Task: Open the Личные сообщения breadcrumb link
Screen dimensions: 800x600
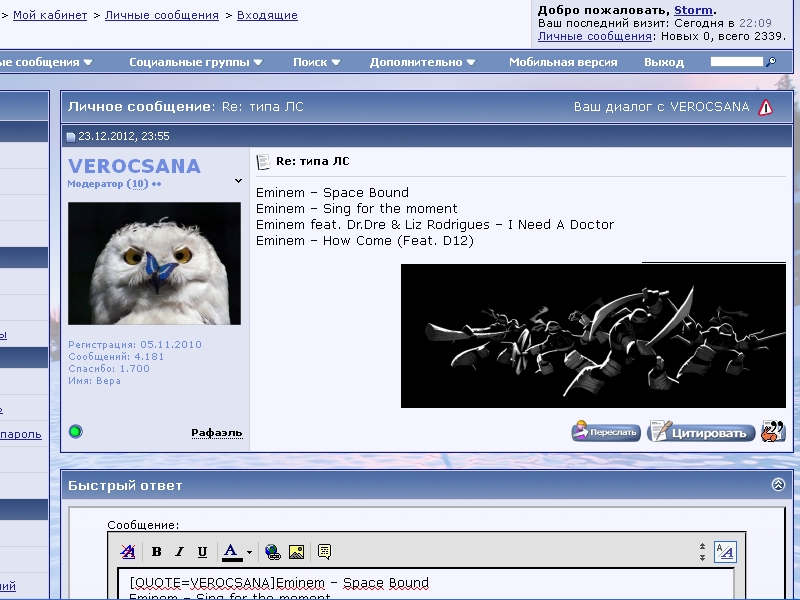Action: pos(162,15)
